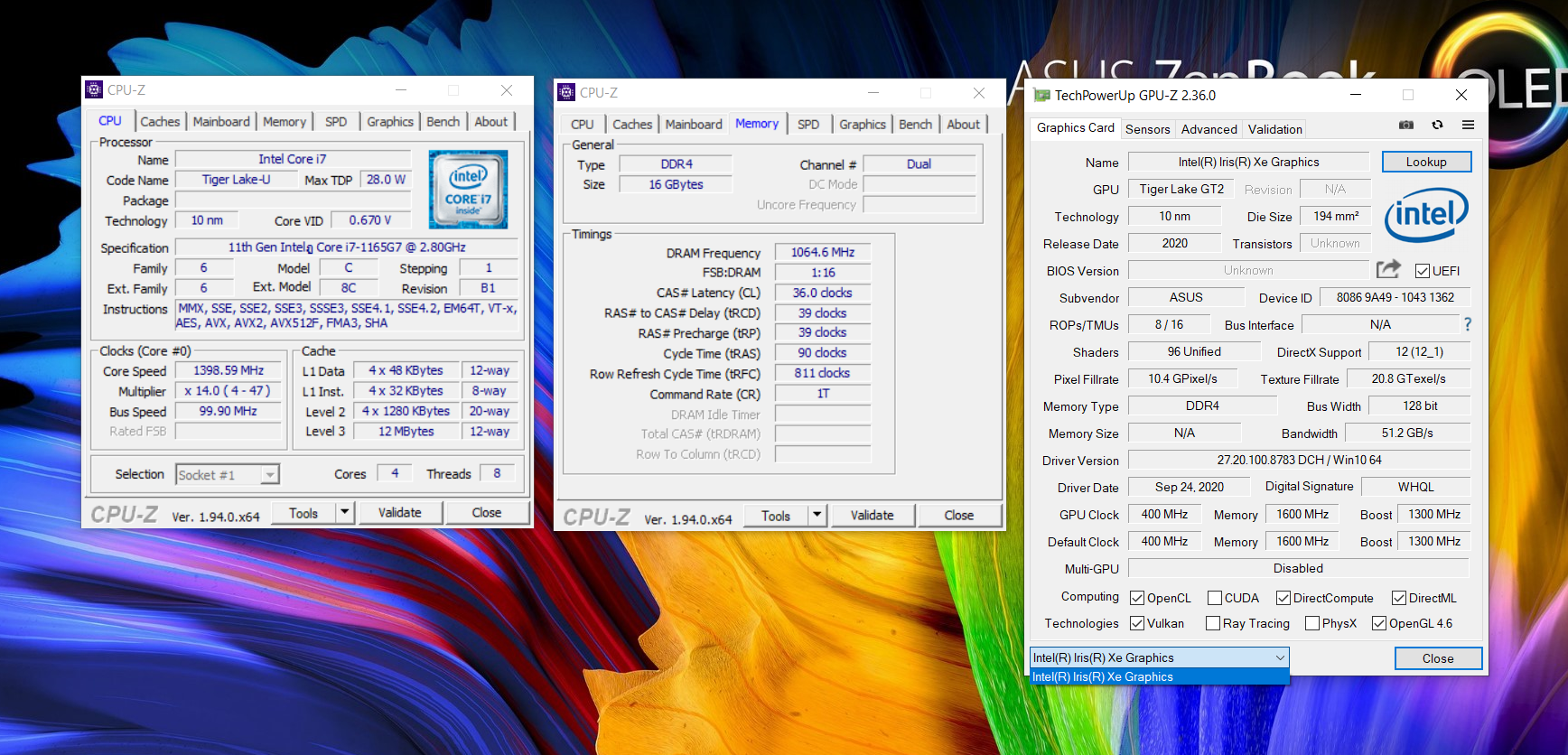Screen dimensions: 1568x755
Task: Click the Bandwidth 51.2 GB/s value
Action: [1406, 433]
